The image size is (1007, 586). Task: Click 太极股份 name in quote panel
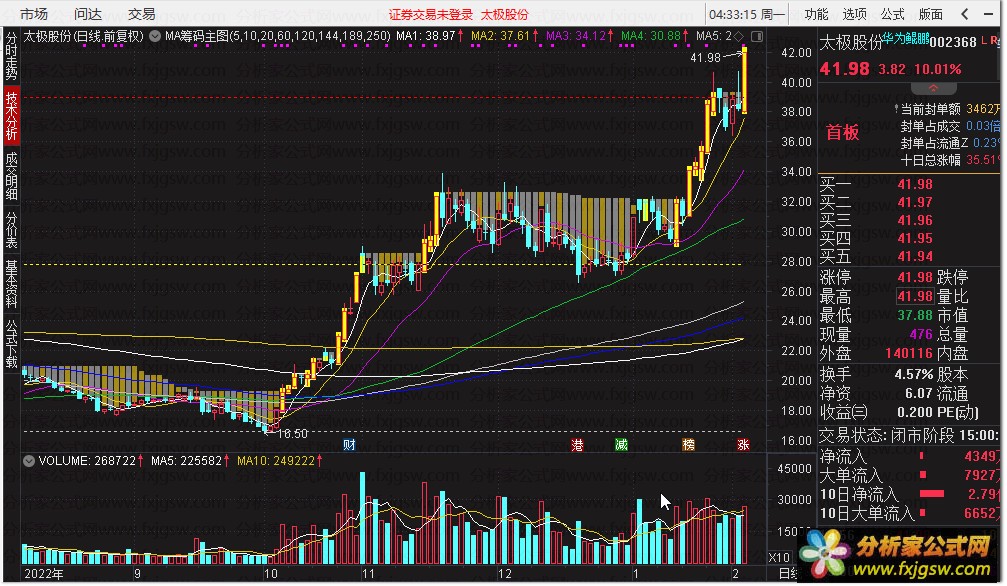[x=851, y=43]
